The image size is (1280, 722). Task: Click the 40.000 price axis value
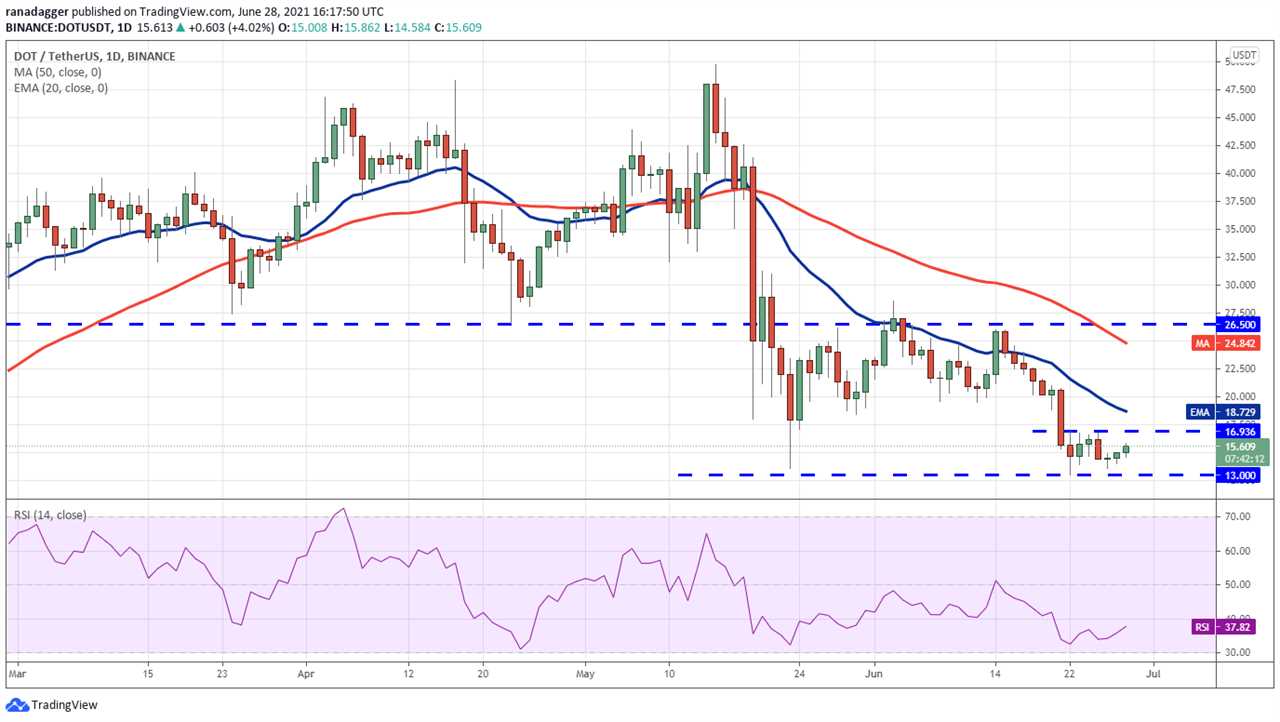[x=1241, y=173]
